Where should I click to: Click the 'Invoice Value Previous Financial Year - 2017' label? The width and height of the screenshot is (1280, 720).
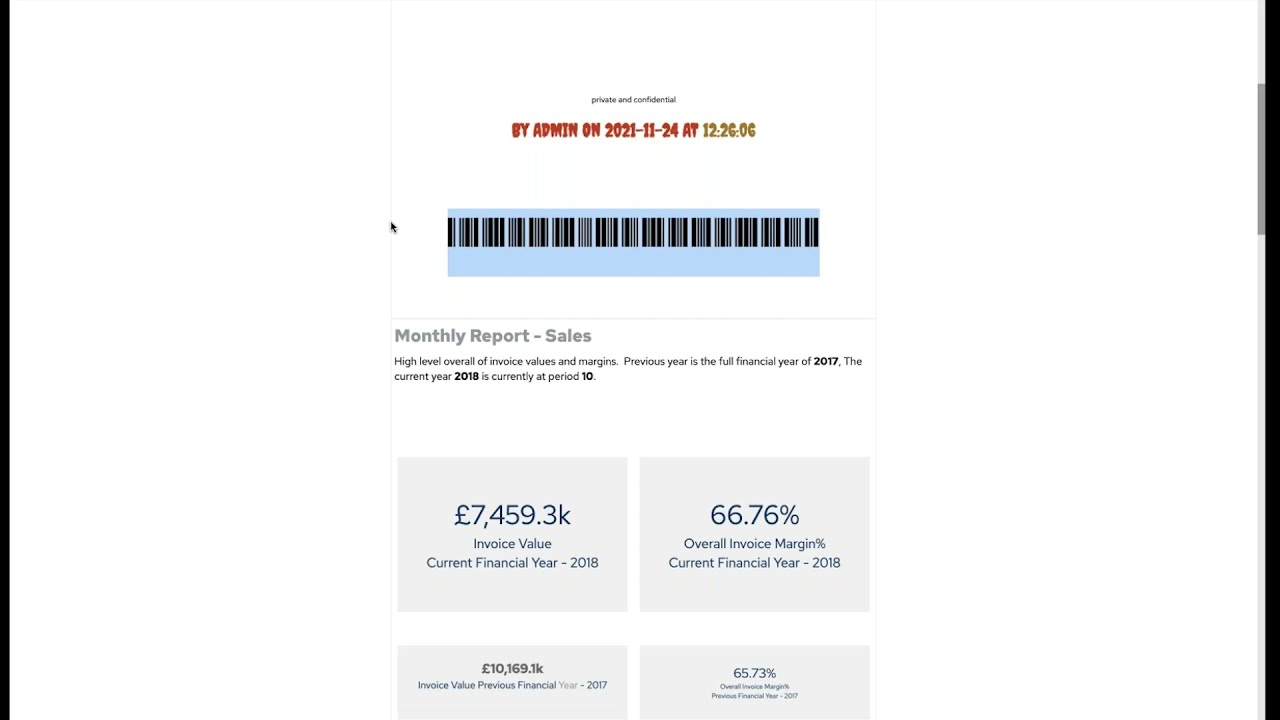point(512,686)
